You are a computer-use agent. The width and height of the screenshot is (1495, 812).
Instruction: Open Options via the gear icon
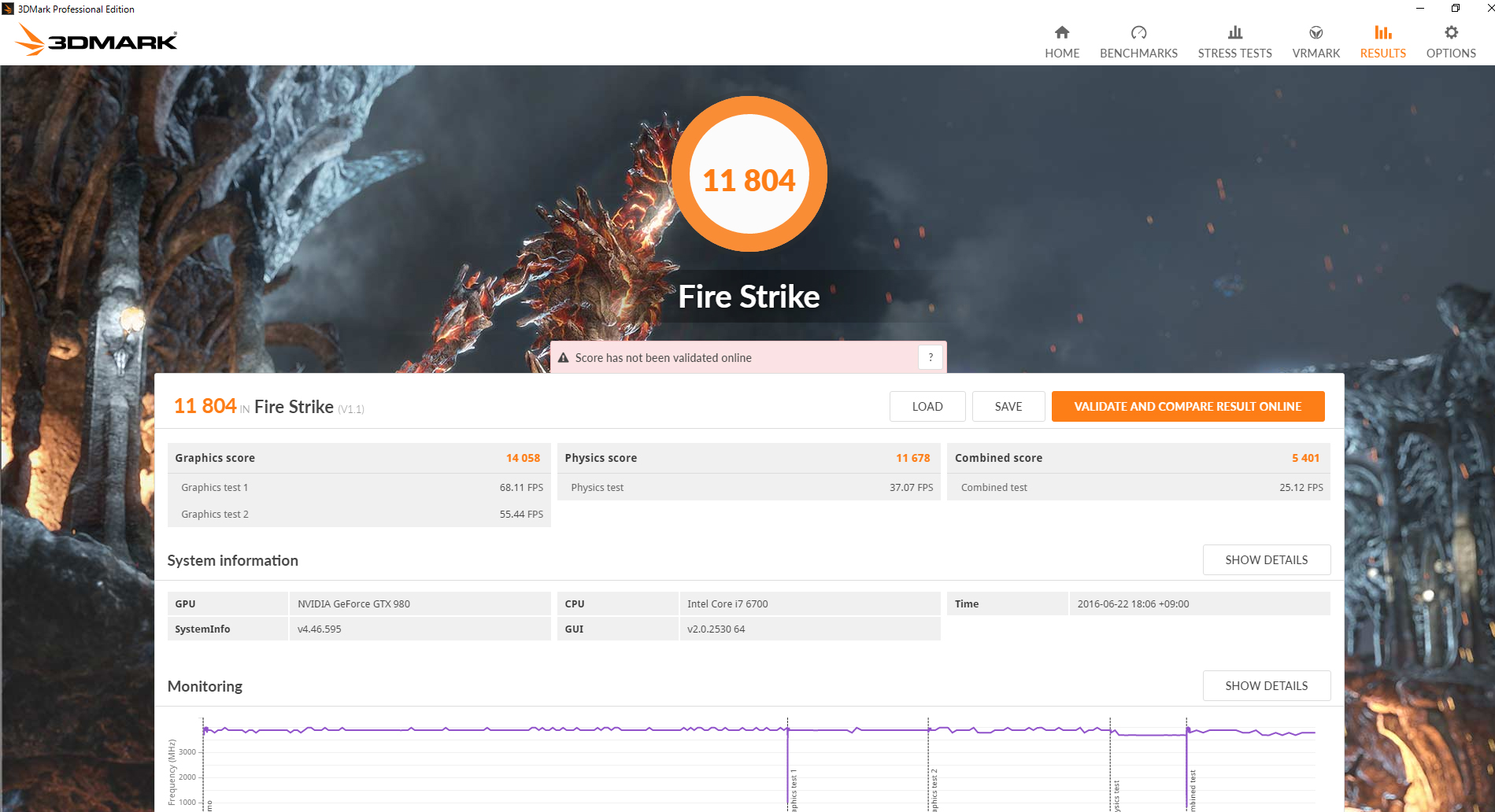click(1451, 32)
